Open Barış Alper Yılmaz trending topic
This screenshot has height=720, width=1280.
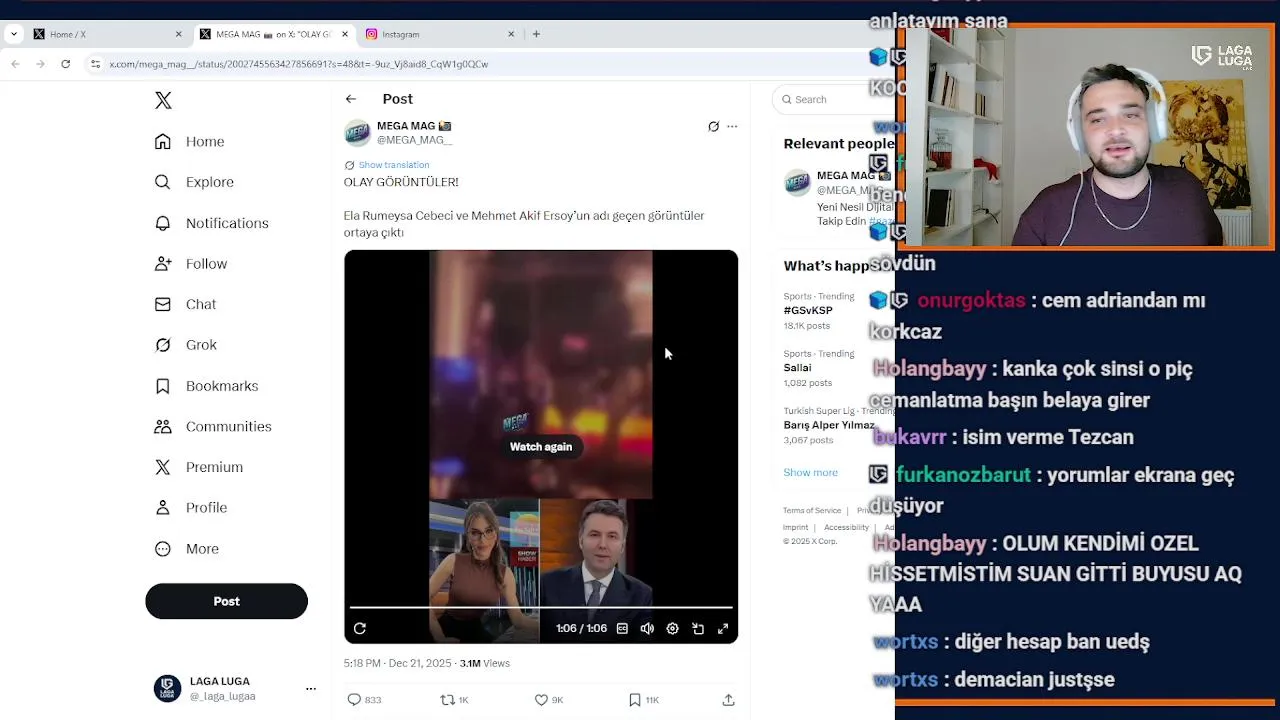(x=829, y=425)
